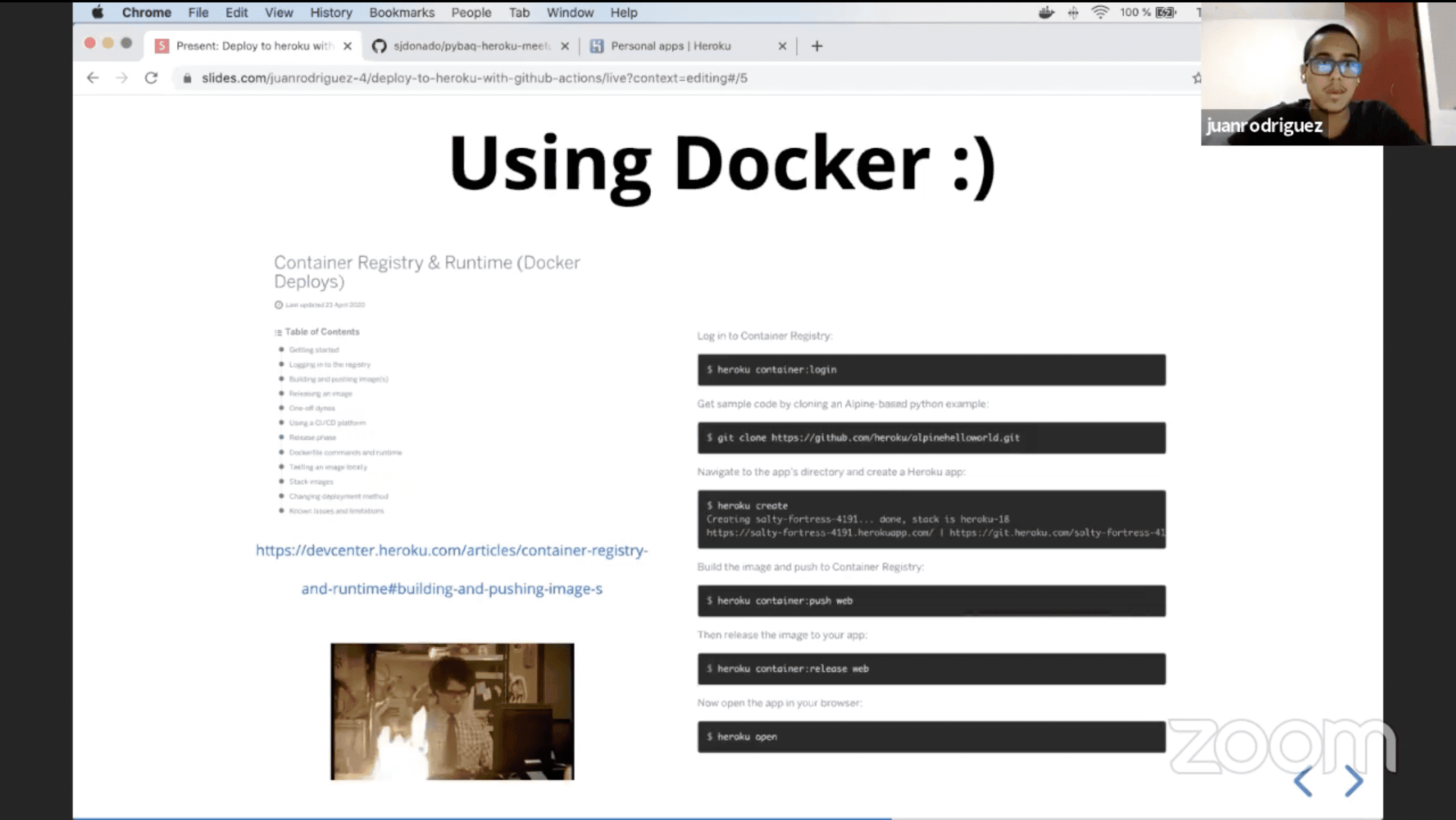This screenshot has height=820, width=1456.
Task: Open the View menu
Action: (279, 13)
